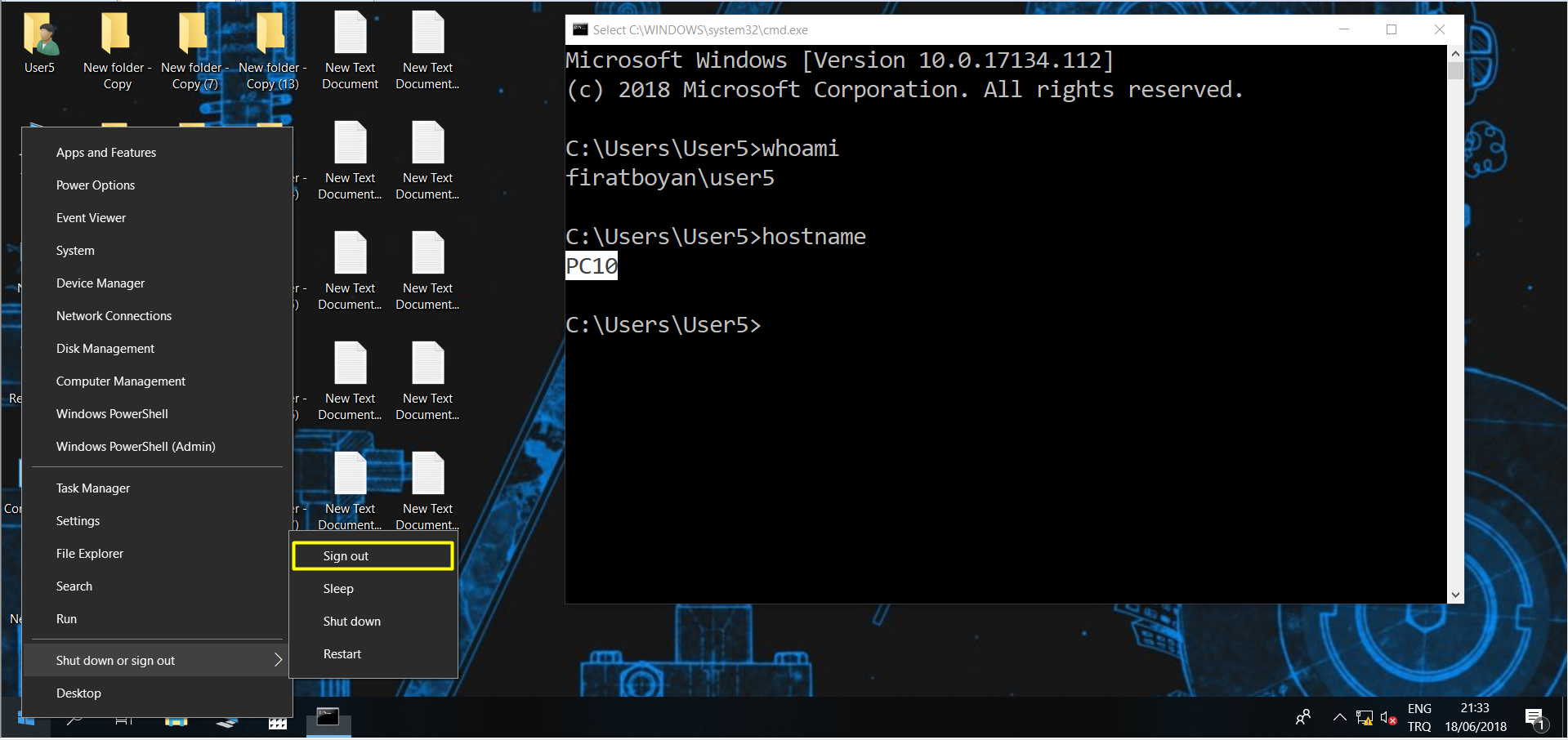
Task: Expand the 'Shut down or sign out' submenu arrow
Action: coord(278,660)
